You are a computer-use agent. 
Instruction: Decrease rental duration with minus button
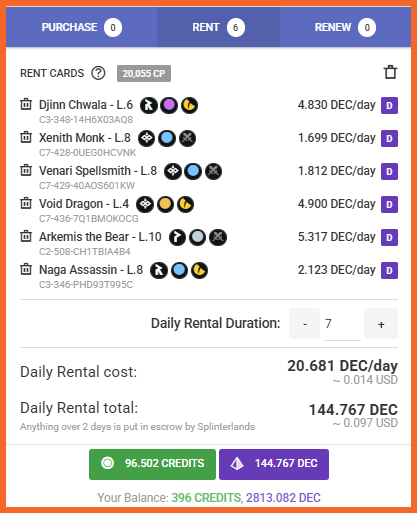(x=305, y=324)
